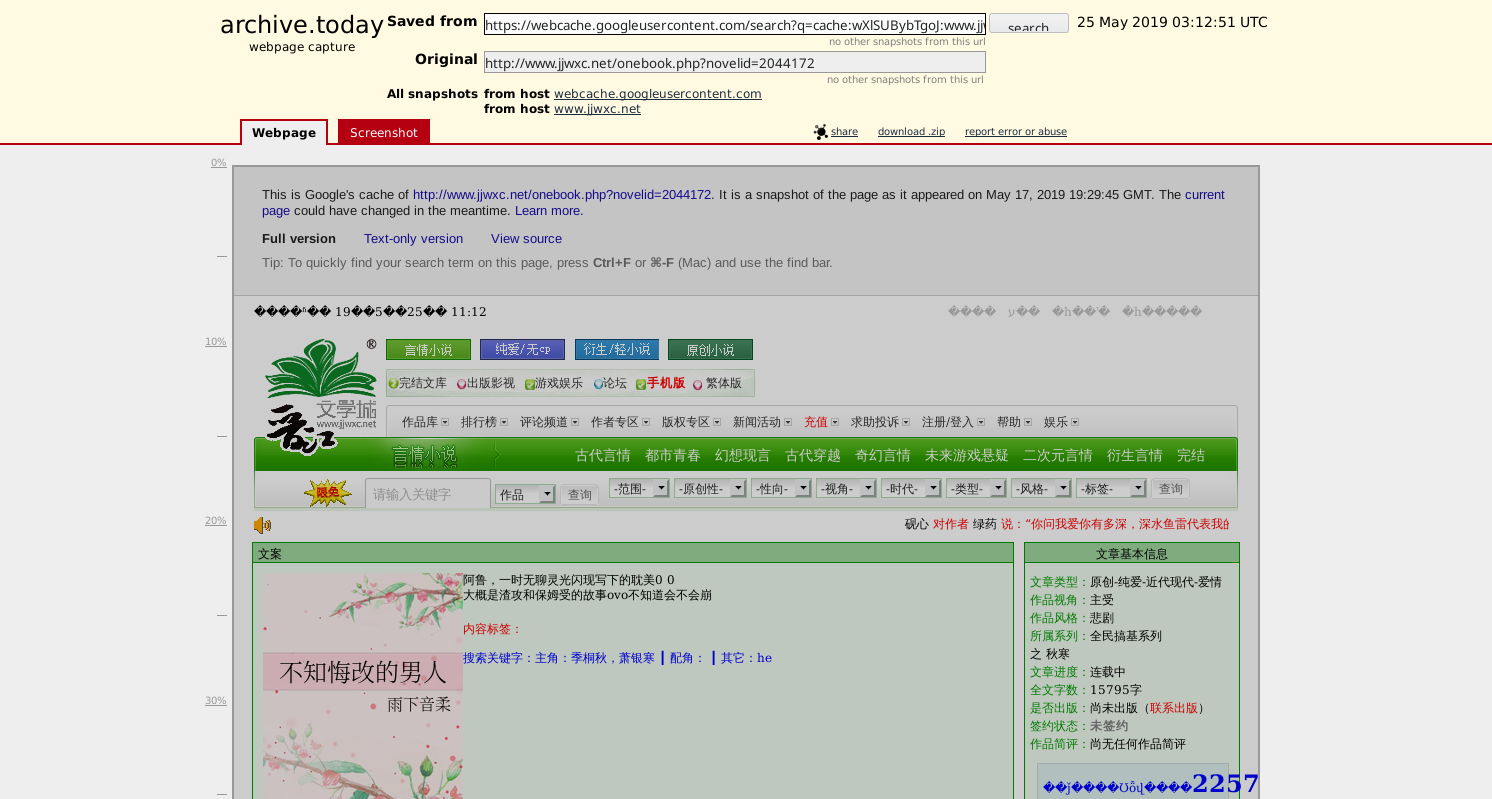This screenshot has height=799, width=1492.
Task: Click the archive.today share icon
Action: coord(821,132)
